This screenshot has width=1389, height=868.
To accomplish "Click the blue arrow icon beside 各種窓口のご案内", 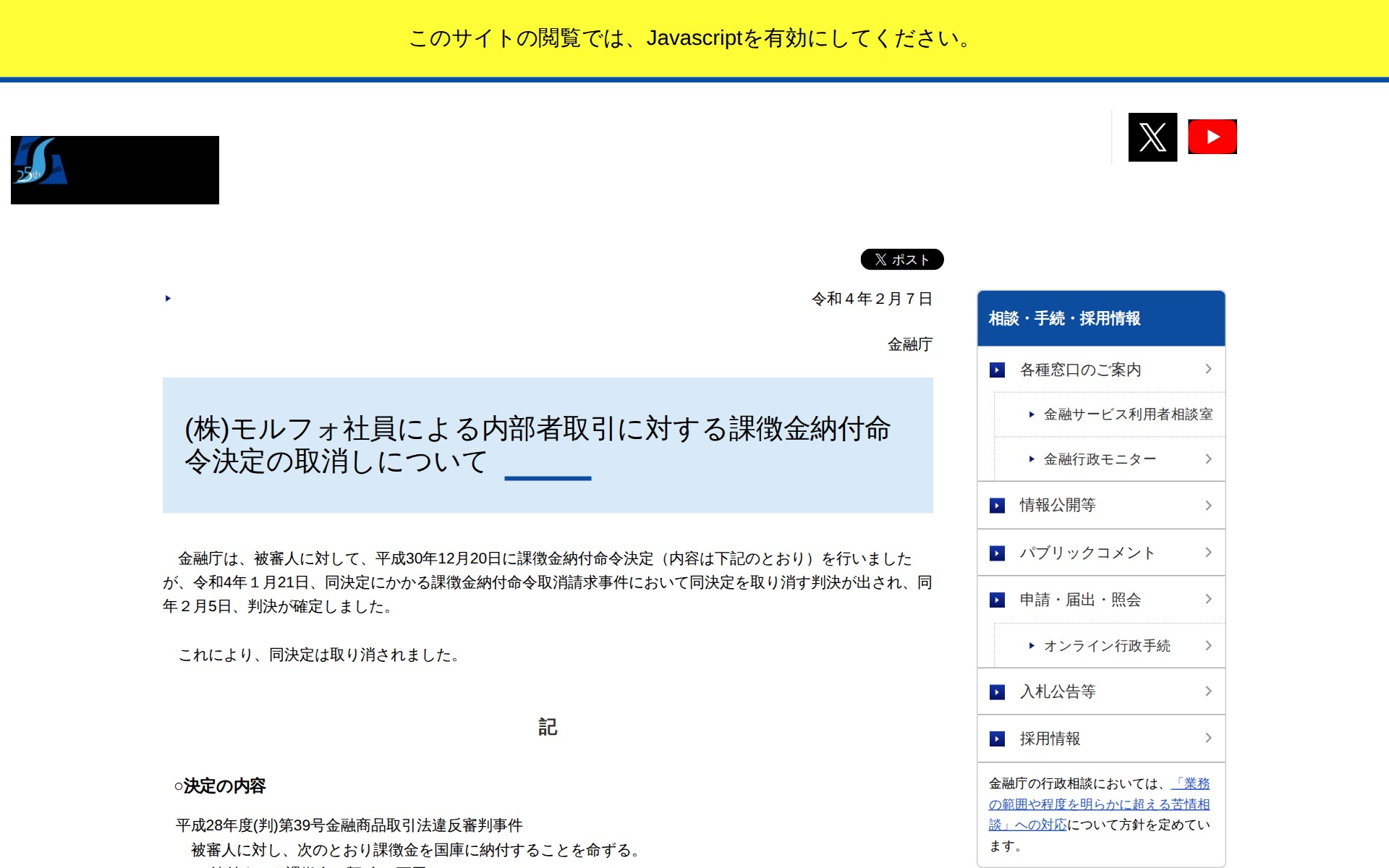I will 997,370.
